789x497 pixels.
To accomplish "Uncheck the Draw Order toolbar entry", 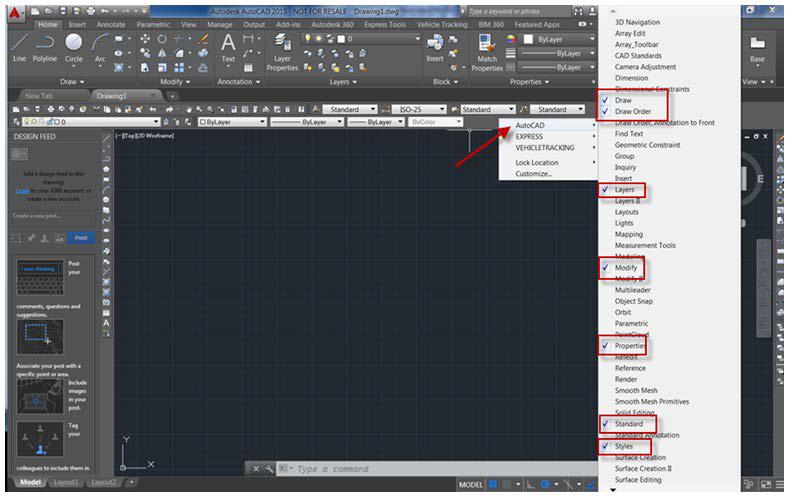I will [633, 111].
